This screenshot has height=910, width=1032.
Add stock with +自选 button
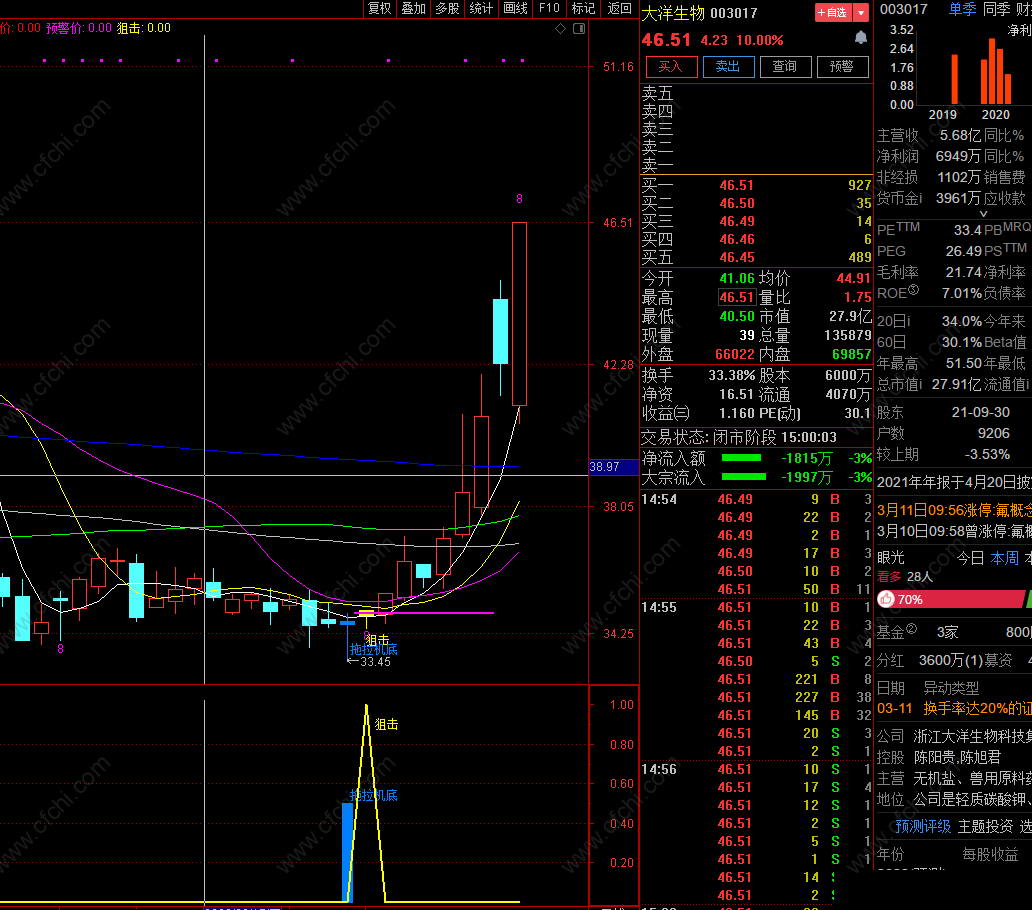pyautogui.click(x=832, y=13)
